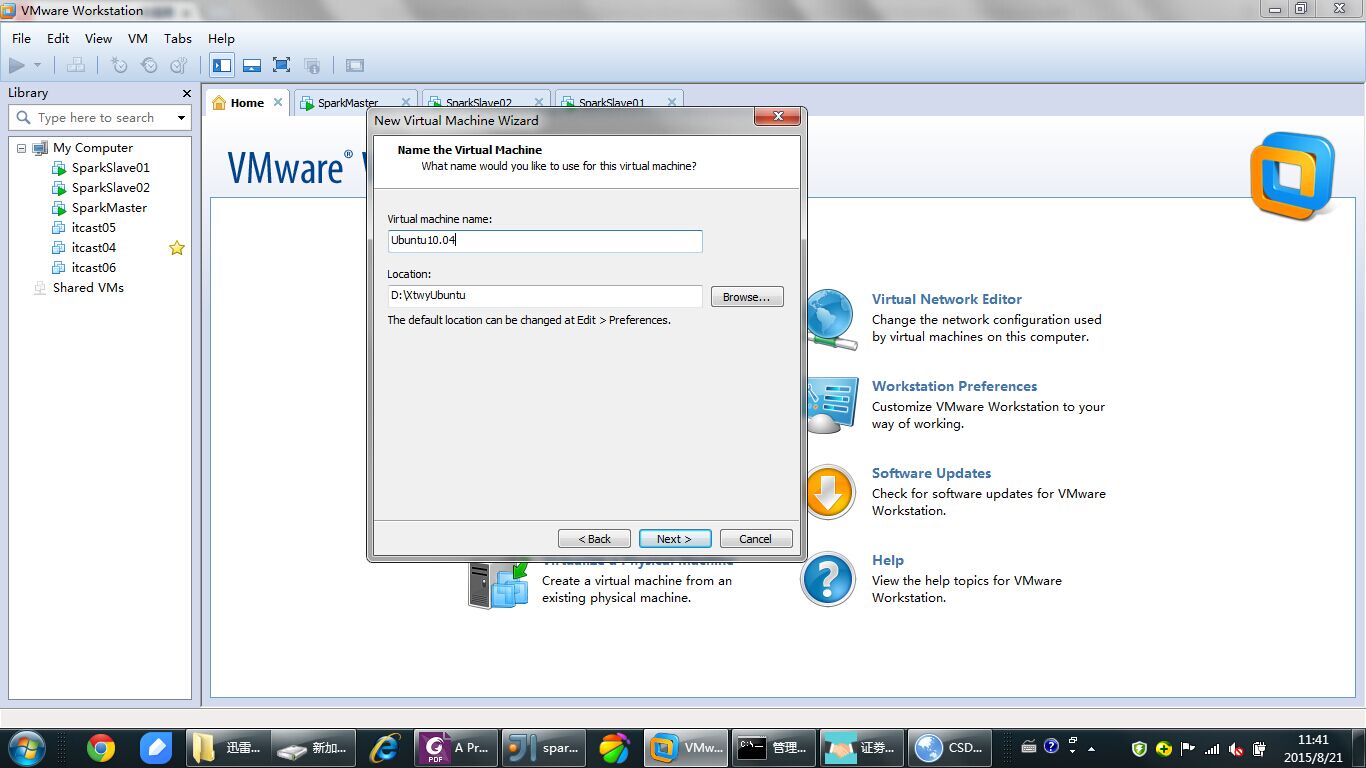Image resolution: width=1366 pixels, height=768 pixels.
Task: Close the SparkMaster tab
Action: 406,102
